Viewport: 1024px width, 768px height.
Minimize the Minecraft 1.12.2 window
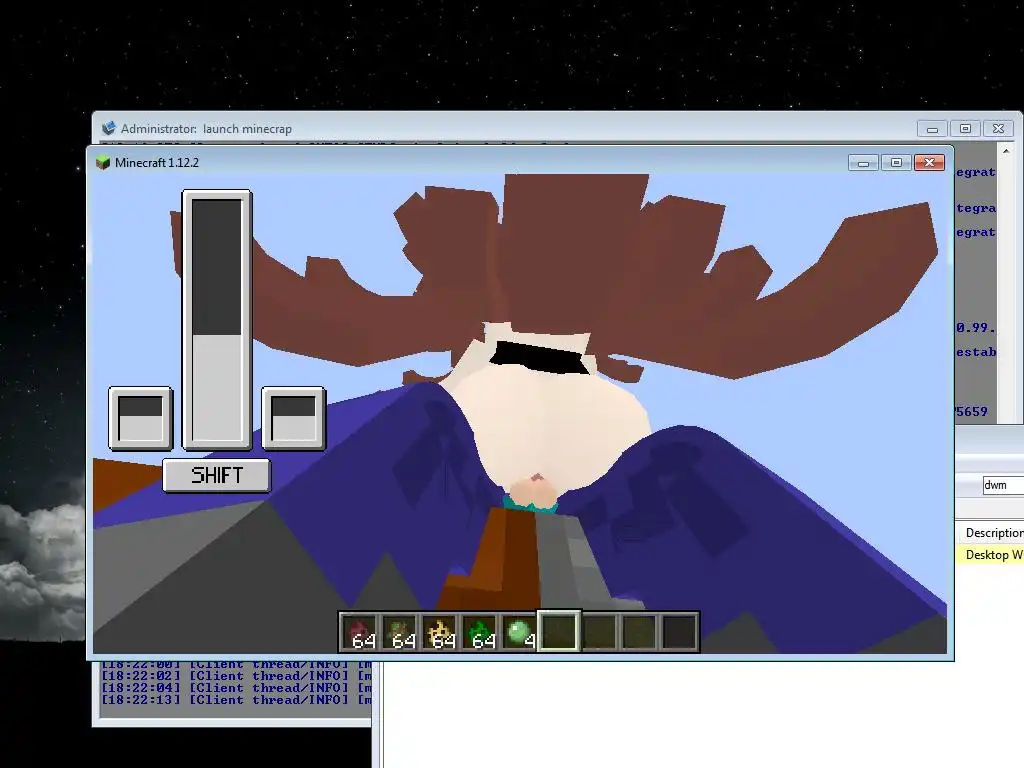pos(863,163)
